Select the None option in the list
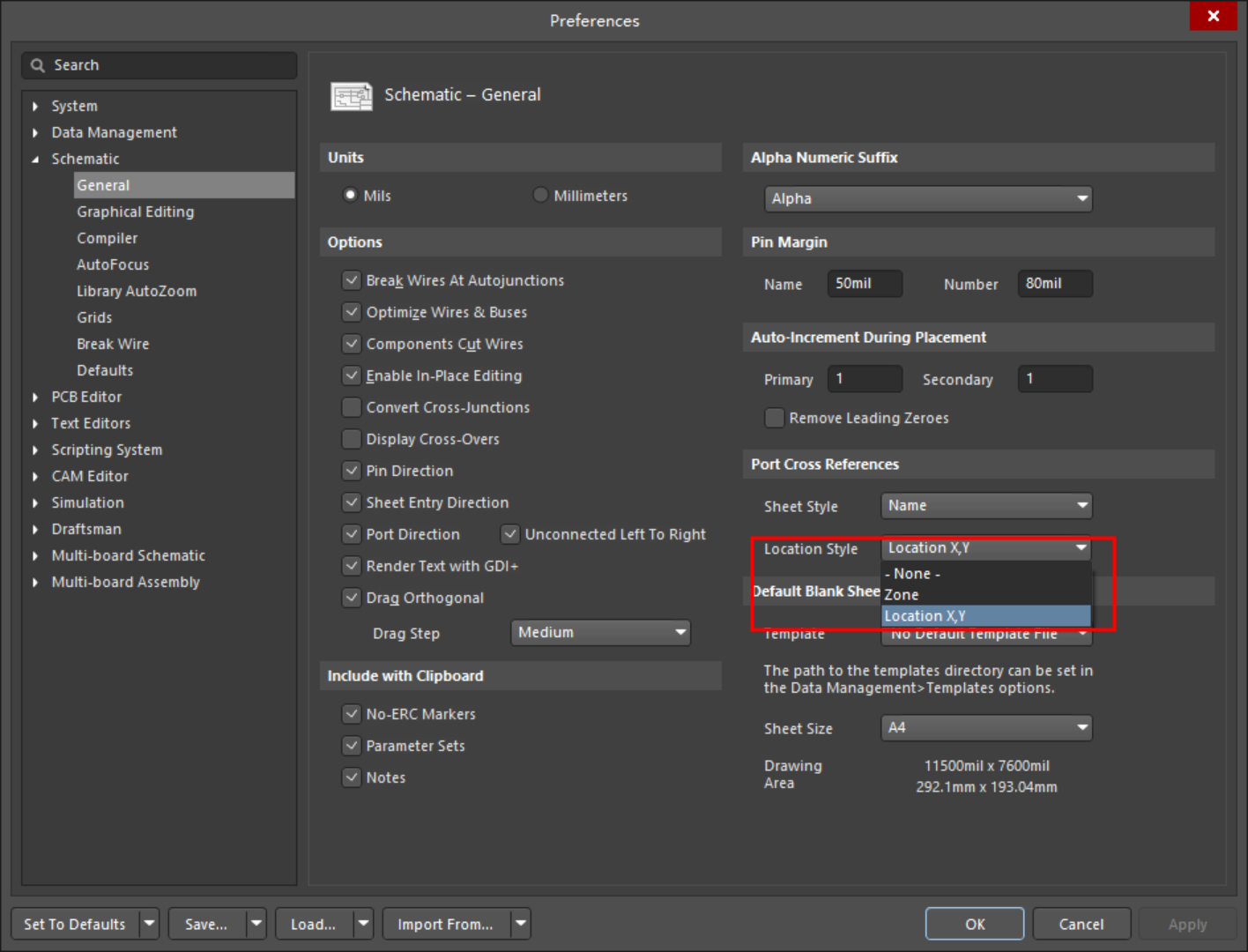 point(912,574)
